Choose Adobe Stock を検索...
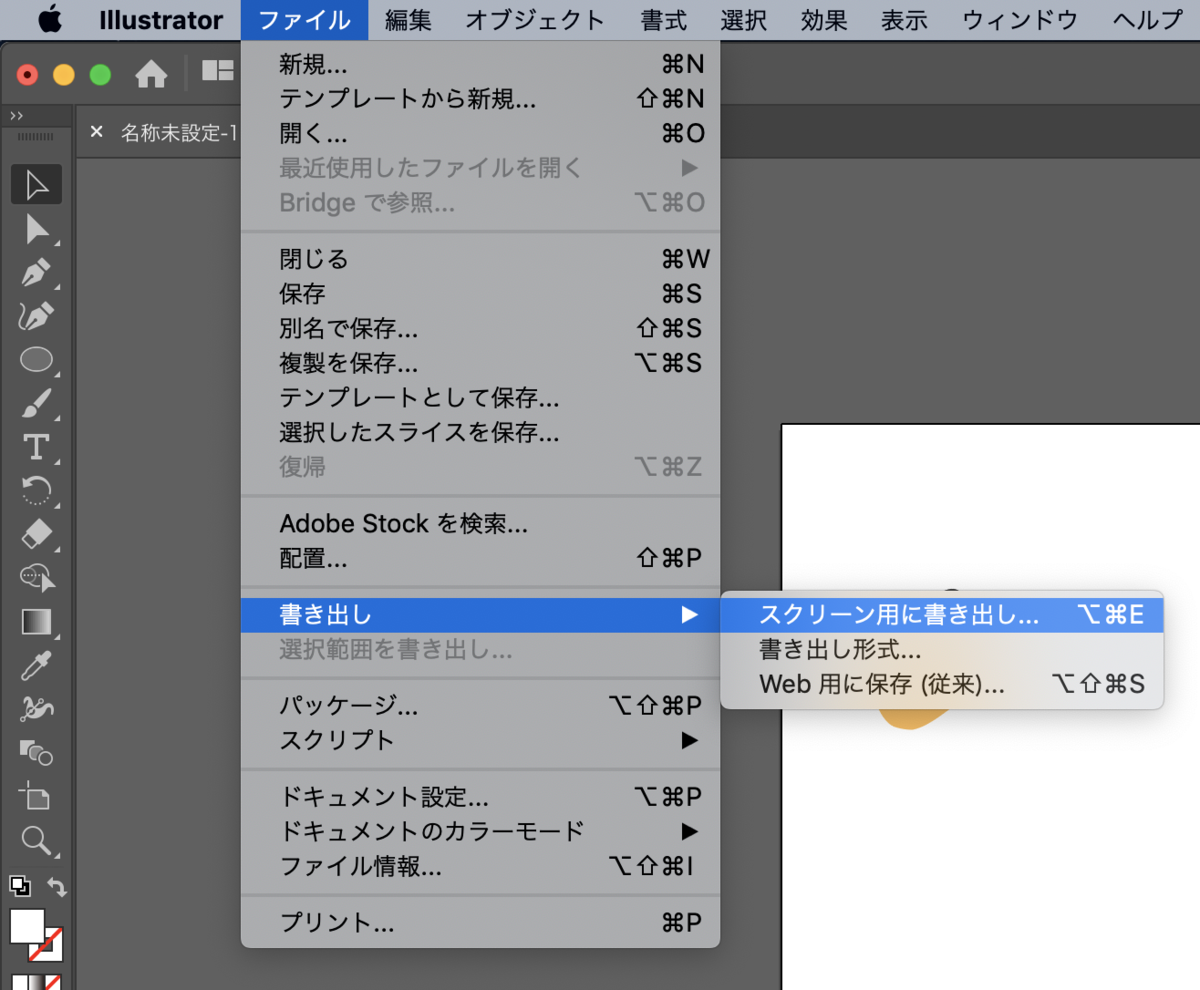 (480, 523)
